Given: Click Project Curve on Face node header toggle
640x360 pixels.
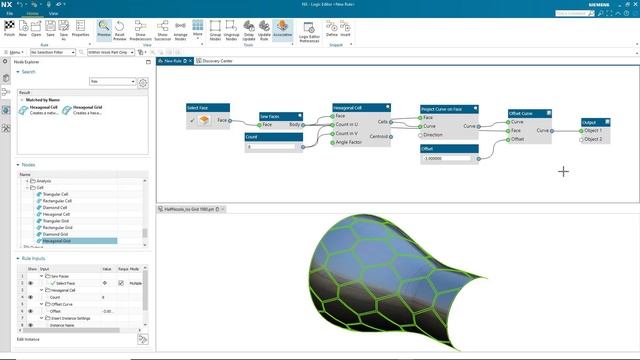Looking at the screenshot, I should pyautogui.click(x=475, y=109).
